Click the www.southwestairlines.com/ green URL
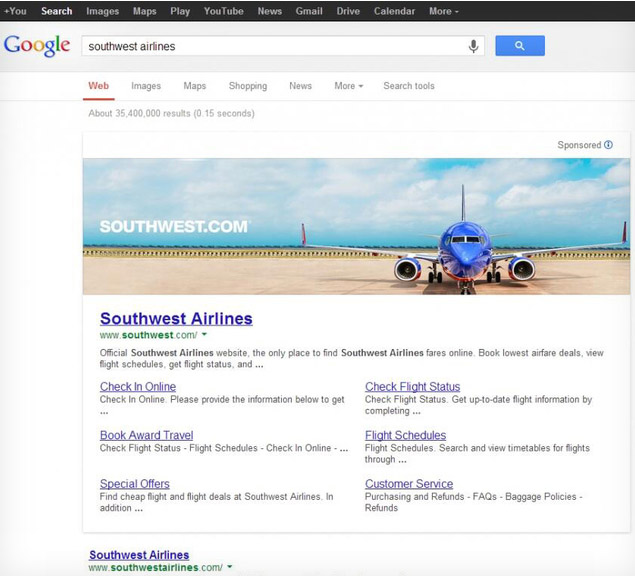This screenshot has width=635, height=576. [x=155, y=567]
